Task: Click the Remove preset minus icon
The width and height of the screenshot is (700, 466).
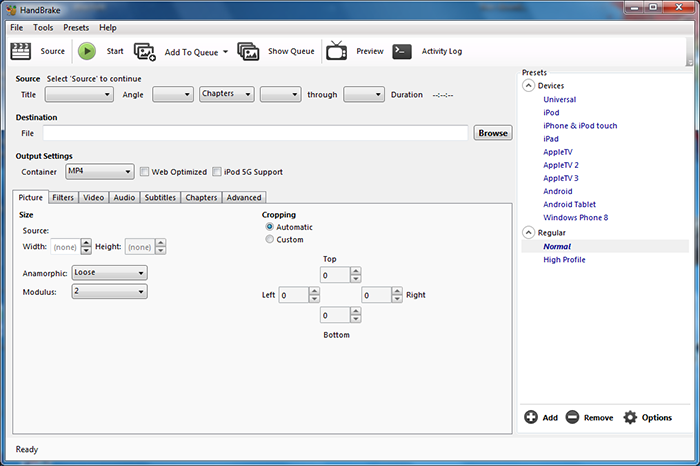Action: coord(572,417)
